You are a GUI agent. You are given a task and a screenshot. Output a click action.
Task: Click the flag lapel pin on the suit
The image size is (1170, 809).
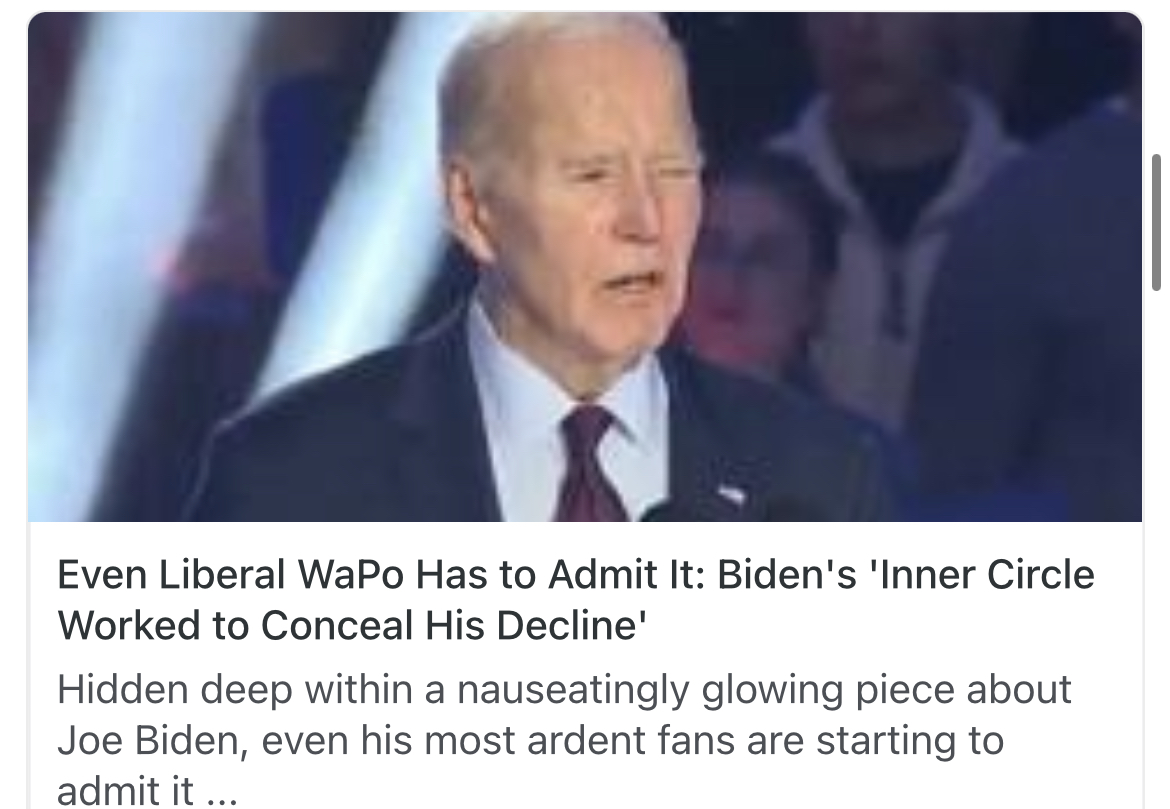pos(730,493)
